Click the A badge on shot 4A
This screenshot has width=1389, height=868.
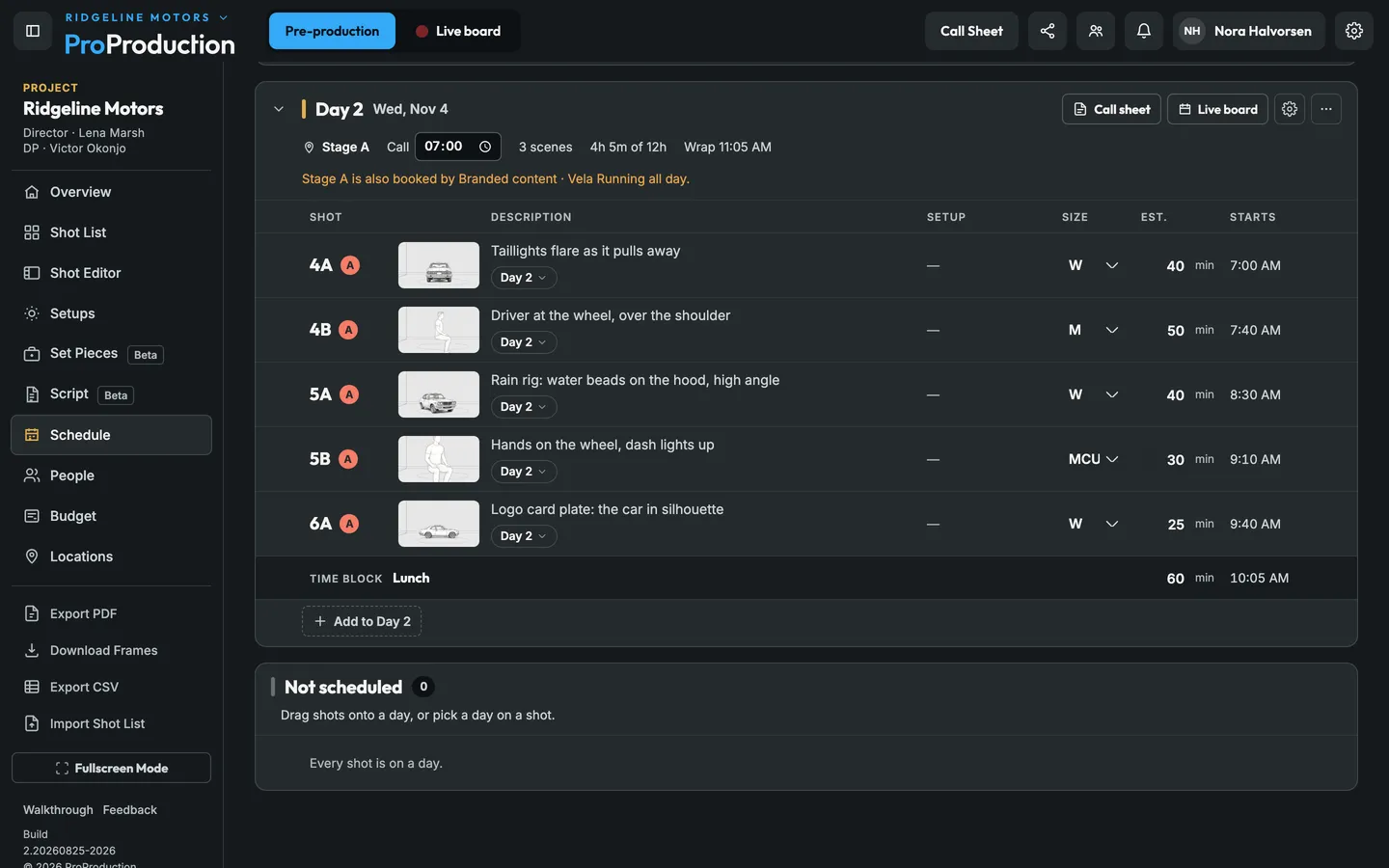click(x=350, y=265)
